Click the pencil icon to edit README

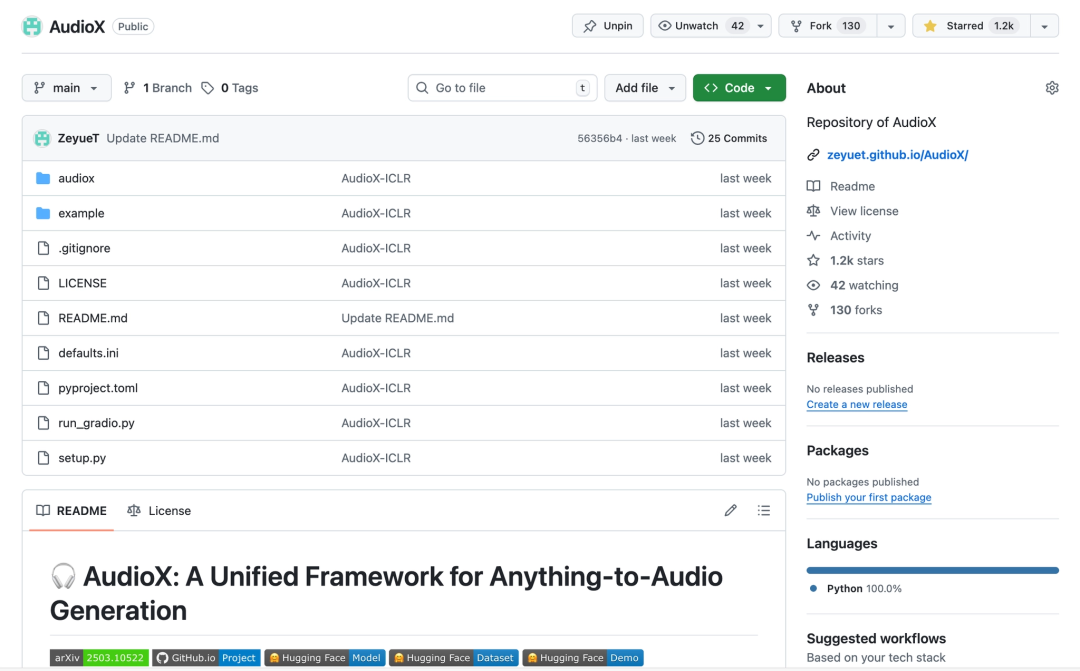point(731,511)
